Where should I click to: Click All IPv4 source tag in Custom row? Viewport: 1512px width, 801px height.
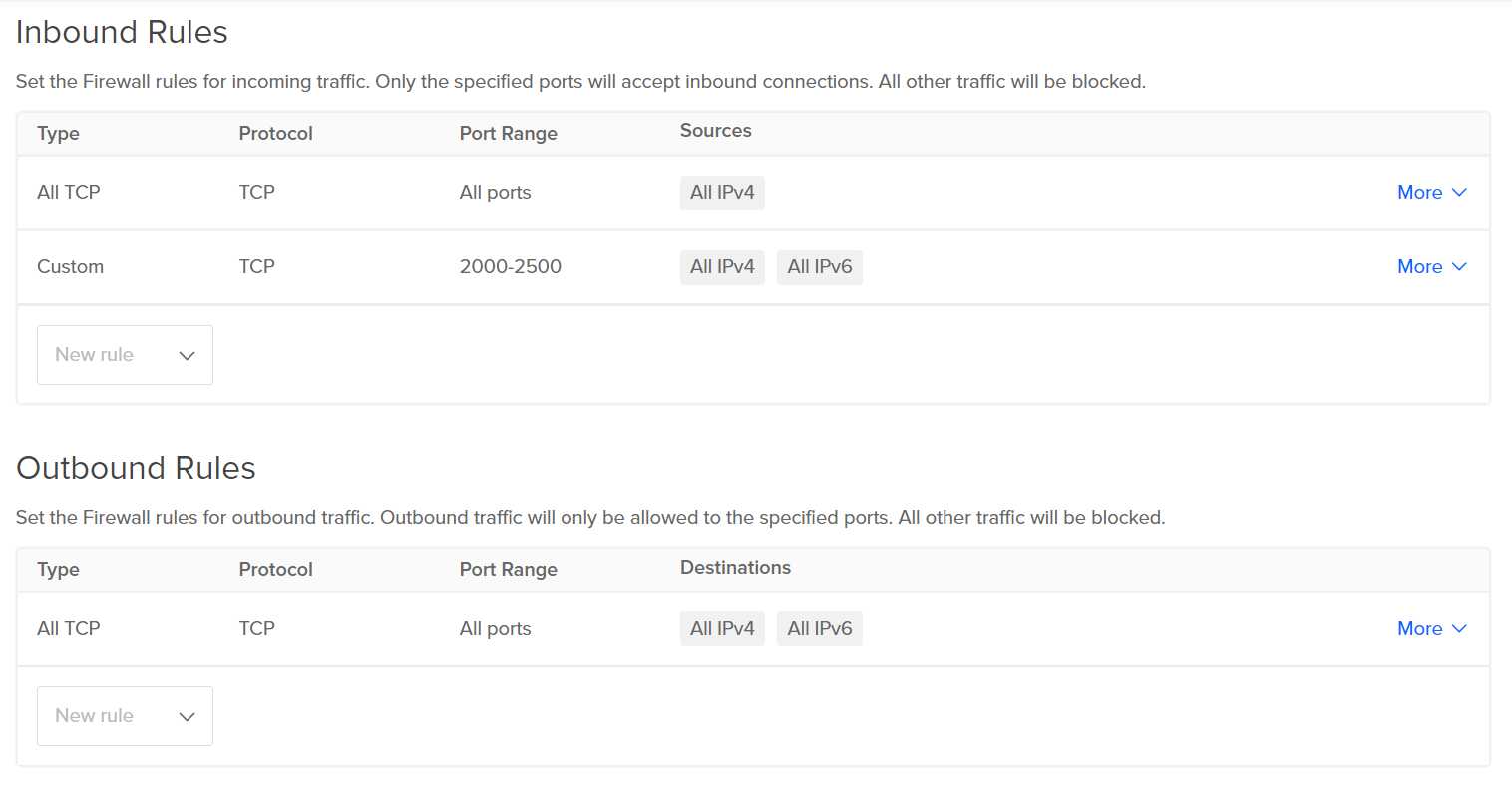pyautogui.click(x=722, y=267)
